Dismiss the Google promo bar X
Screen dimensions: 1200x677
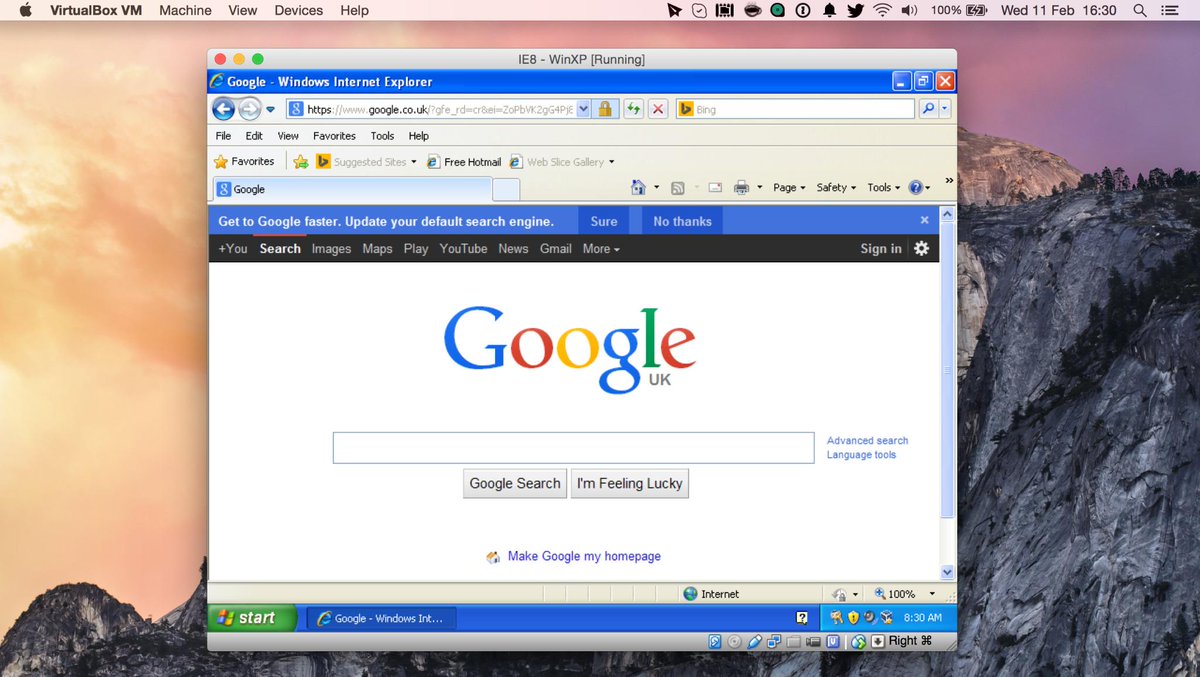point(925,220)
